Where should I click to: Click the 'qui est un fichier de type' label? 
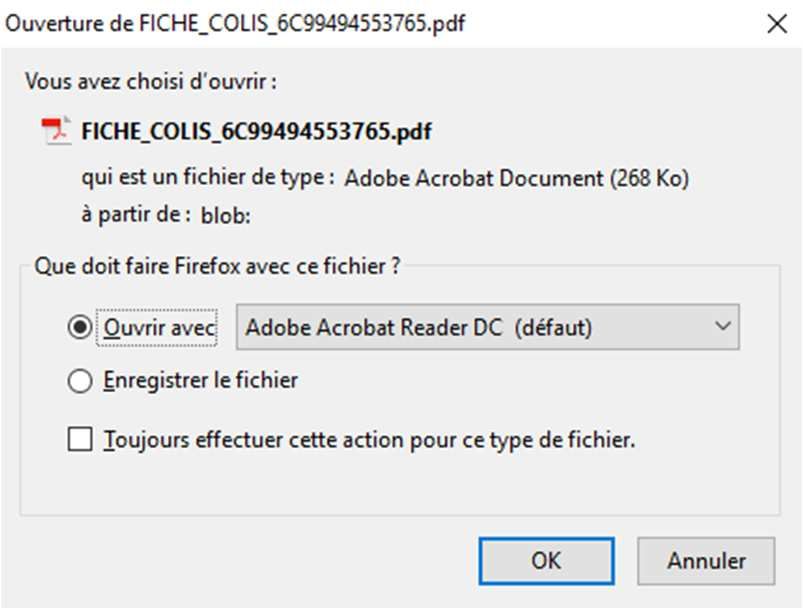coord(208,178)
